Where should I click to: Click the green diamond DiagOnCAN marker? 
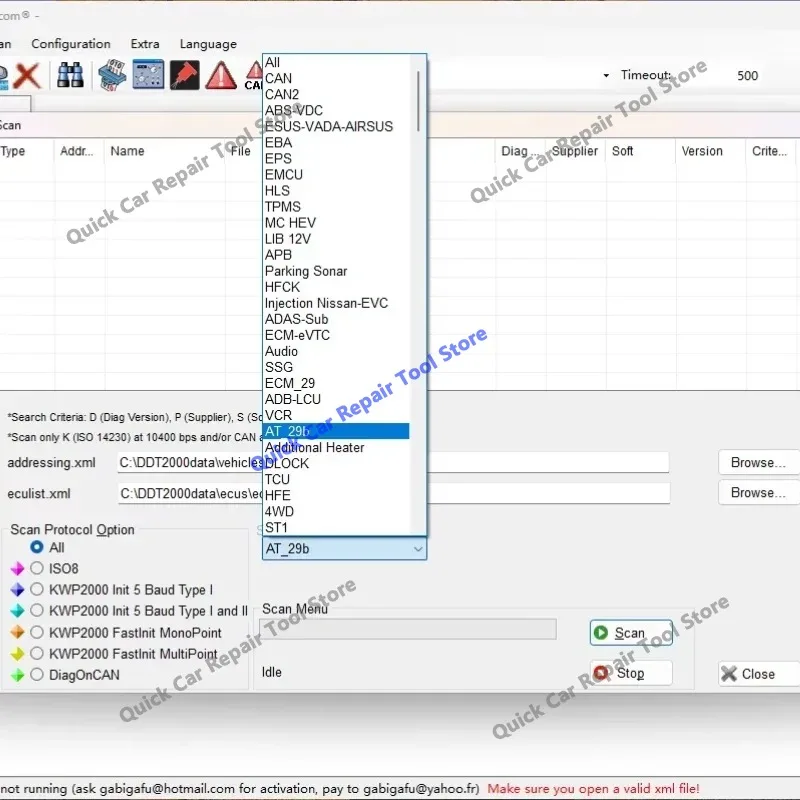coord(17,674)
